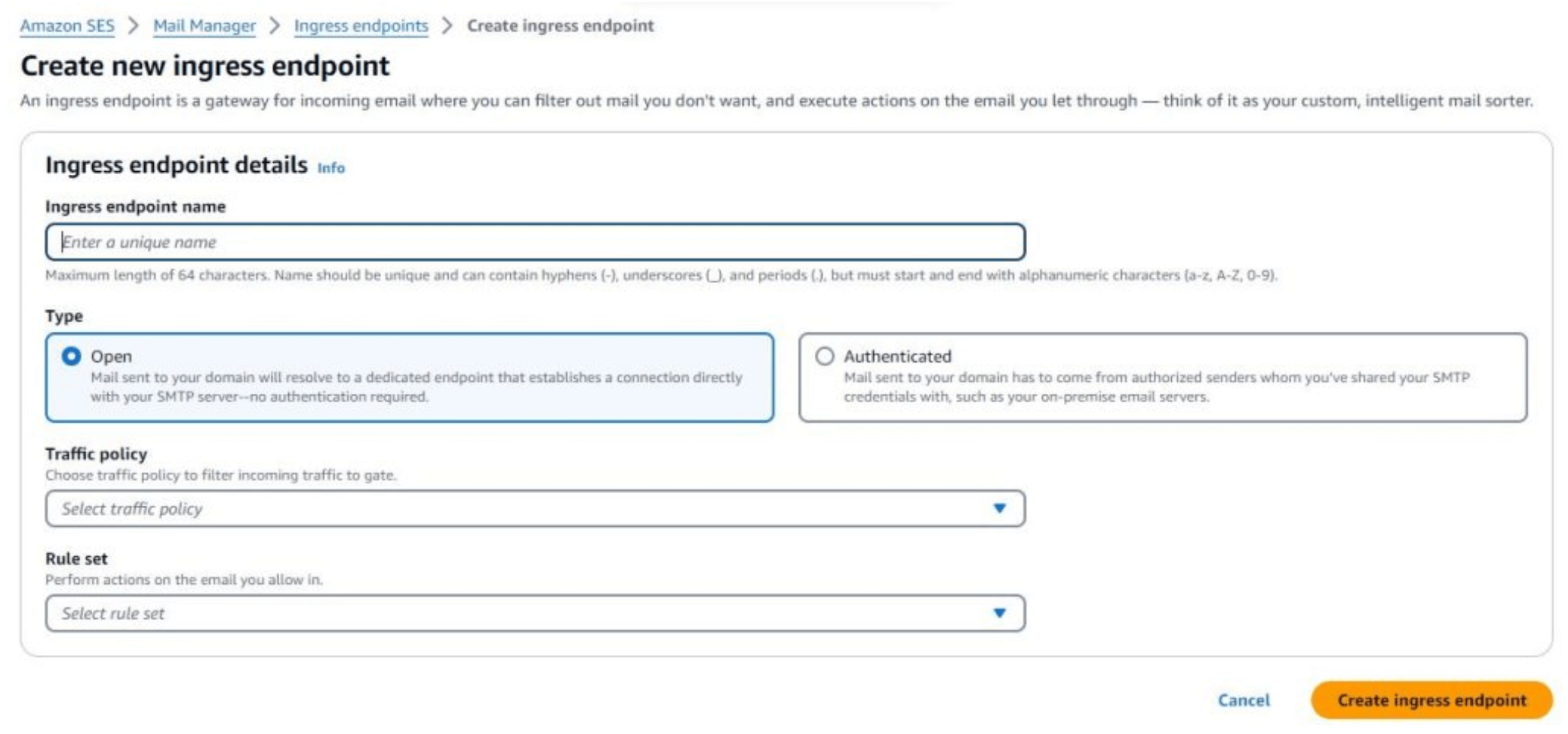Click the Ingress endpoint name label
This screenshot has width=1568, height=734.
tap(135, 206)
